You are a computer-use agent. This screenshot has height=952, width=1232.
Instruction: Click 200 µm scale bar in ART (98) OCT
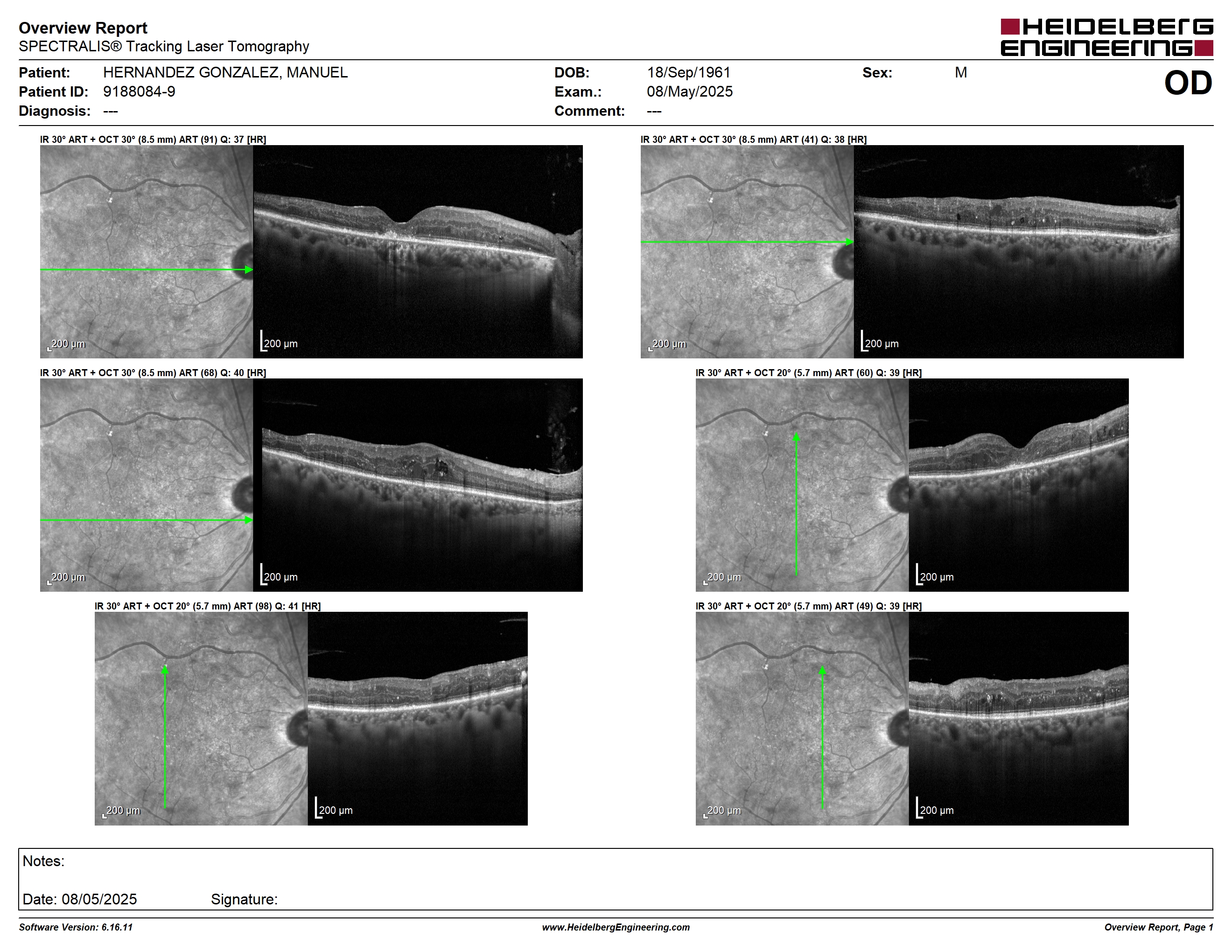coord(333,809)
